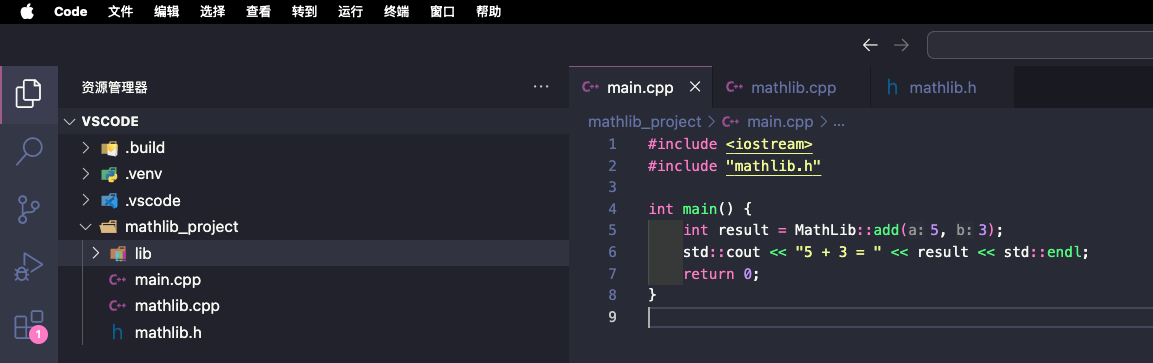Screen dimensions: 1153x363
Task: Open the 编辑 menu
Action: pos(166,11)
